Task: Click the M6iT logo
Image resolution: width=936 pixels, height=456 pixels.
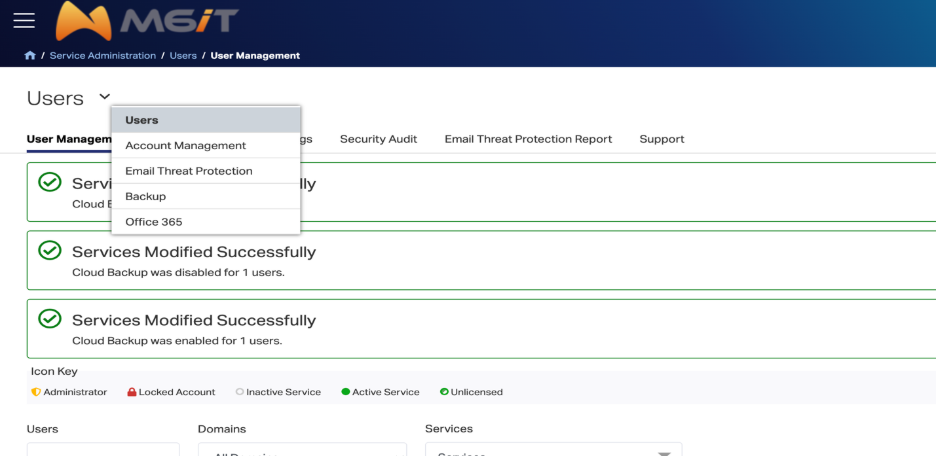Action: coord(147,21)
